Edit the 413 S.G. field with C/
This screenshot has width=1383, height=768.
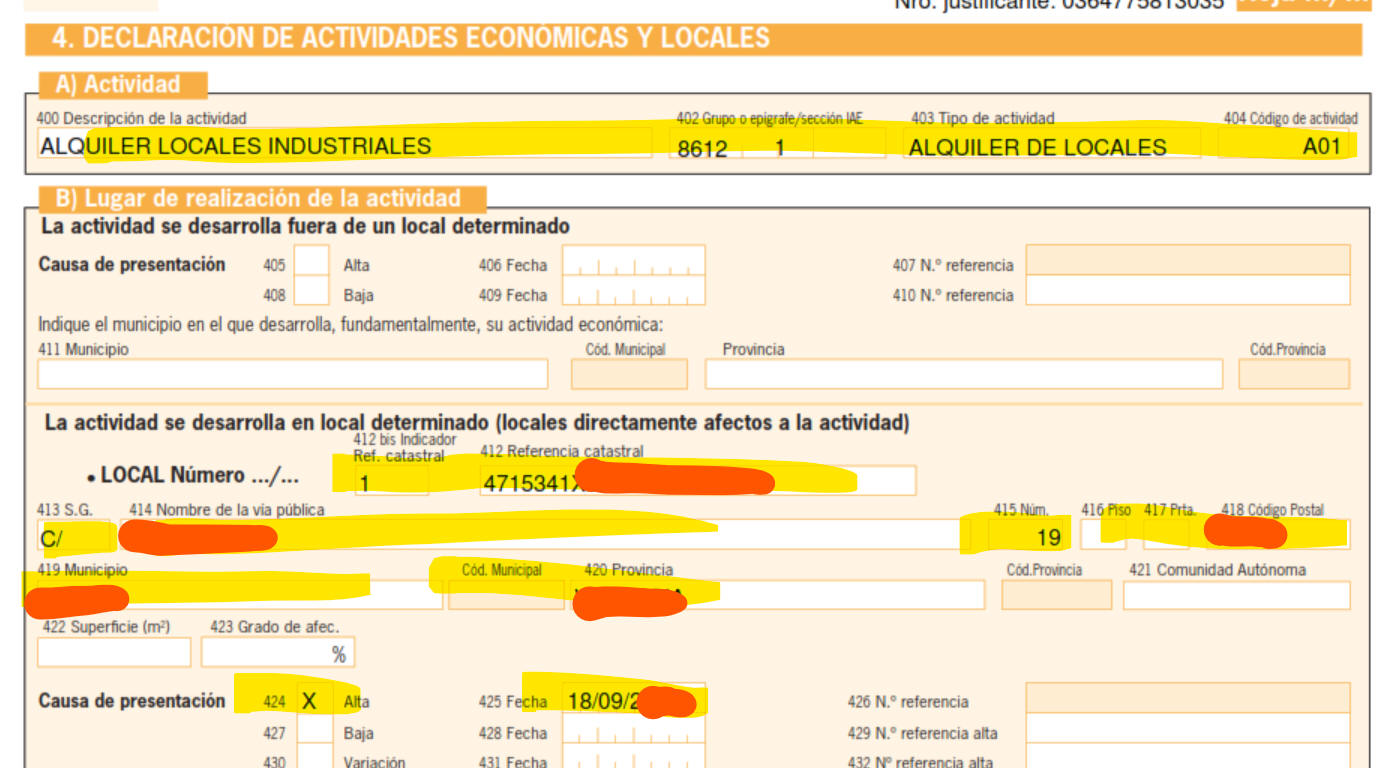point(76,535)
